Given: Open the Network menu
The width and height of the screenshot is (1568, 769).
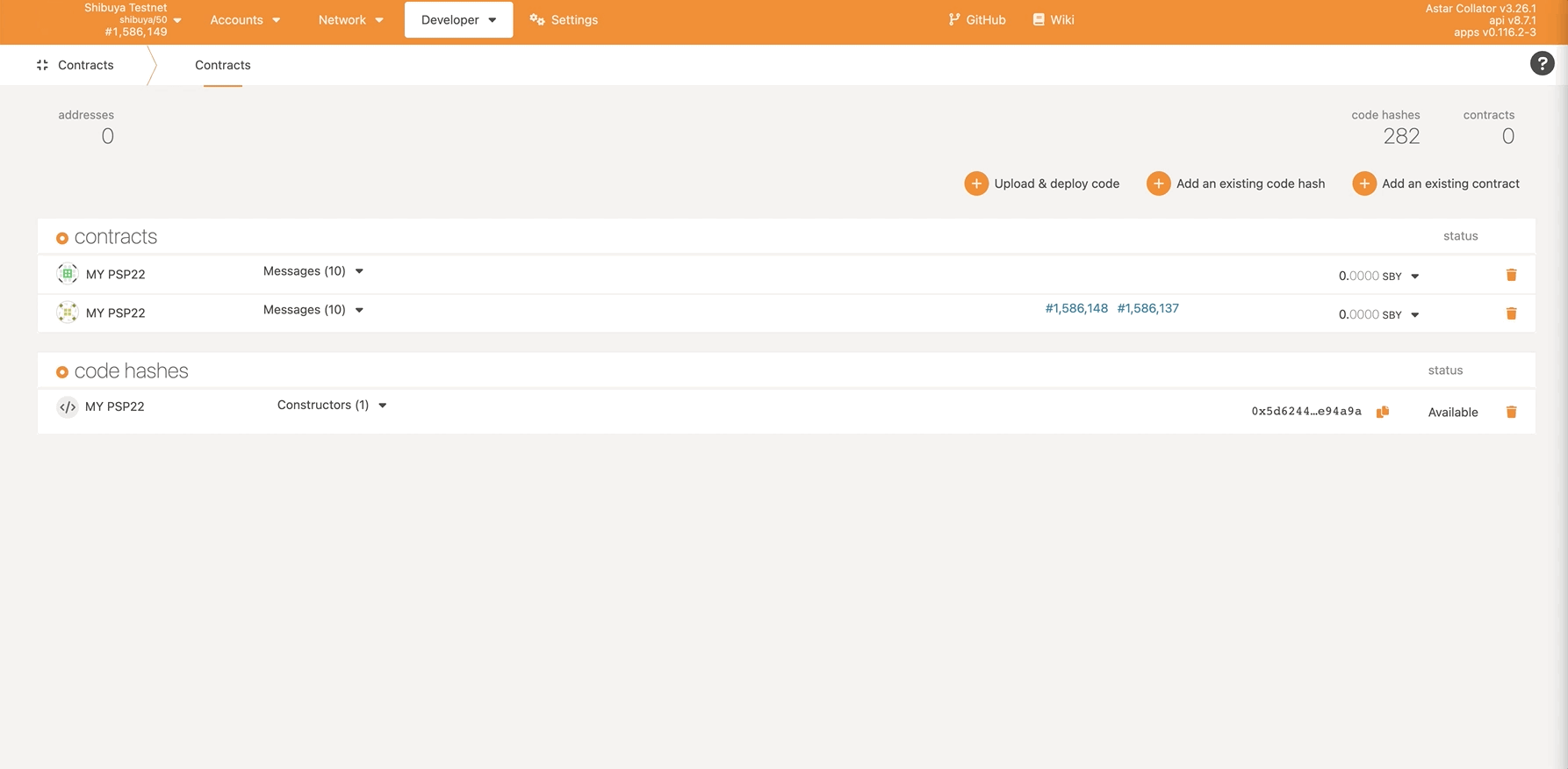Looking at the screenshot, I should click(350, 19).
